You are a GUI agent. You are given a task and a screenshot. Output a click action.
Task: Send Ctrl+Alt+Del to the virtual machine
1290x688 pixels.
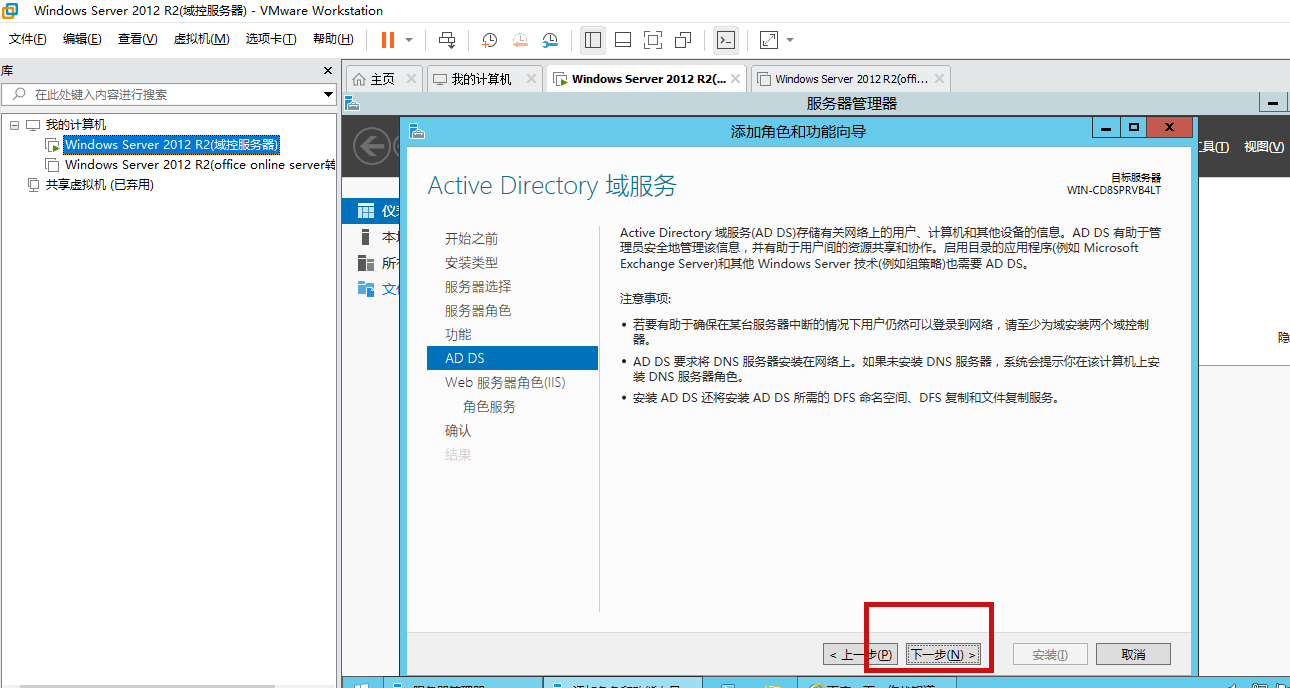[447, 40]
